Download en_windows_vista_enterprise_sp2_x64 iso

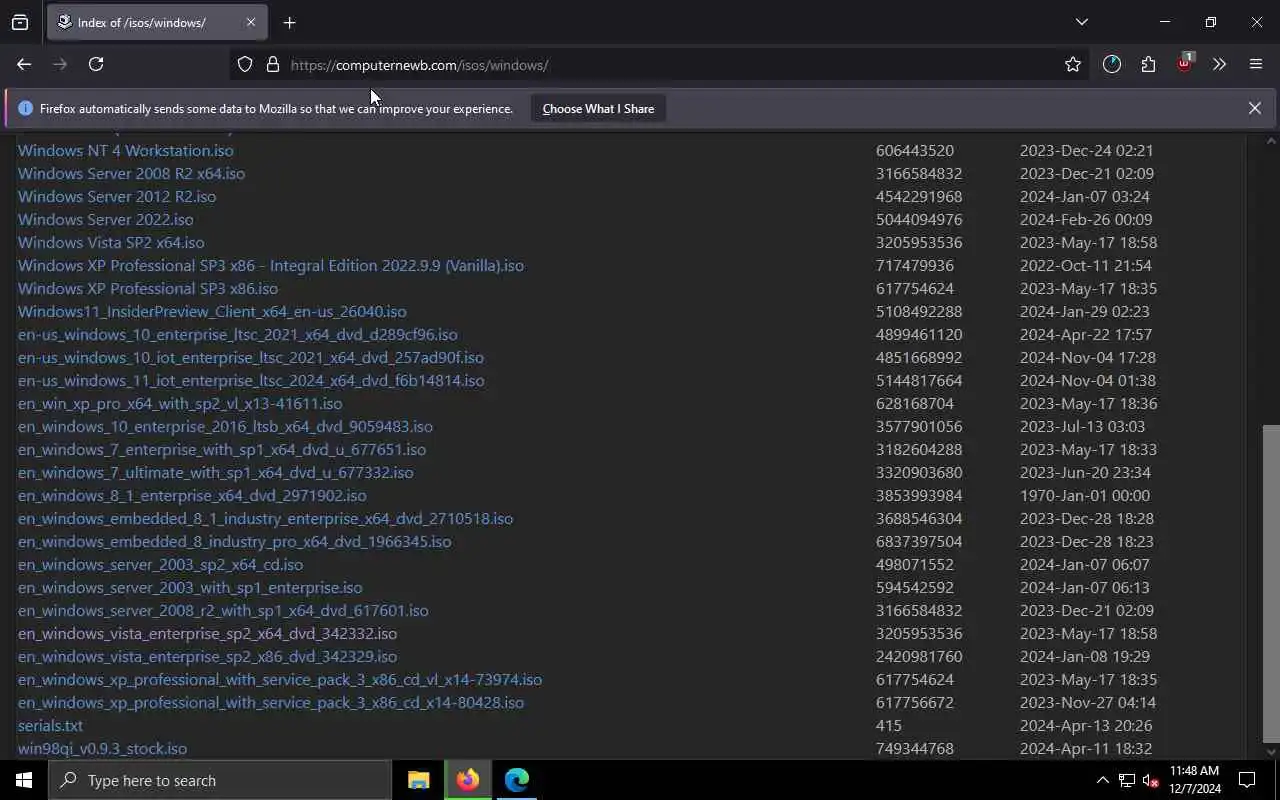207,634
